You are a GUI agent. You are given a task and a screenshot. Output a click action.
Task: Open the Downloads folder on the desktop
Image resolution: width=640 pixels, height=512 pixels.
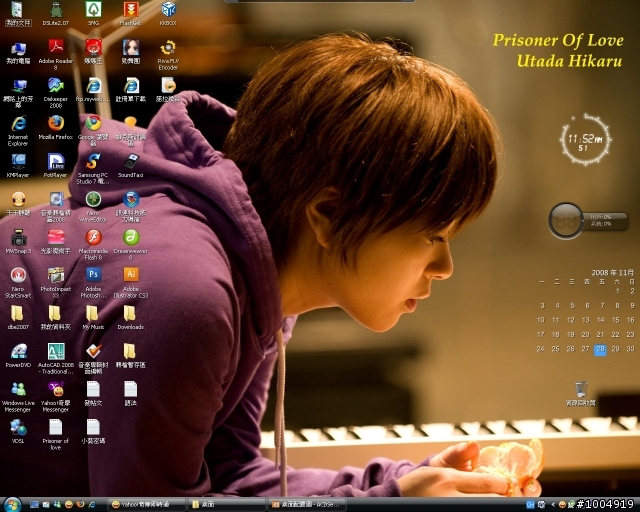131,317
